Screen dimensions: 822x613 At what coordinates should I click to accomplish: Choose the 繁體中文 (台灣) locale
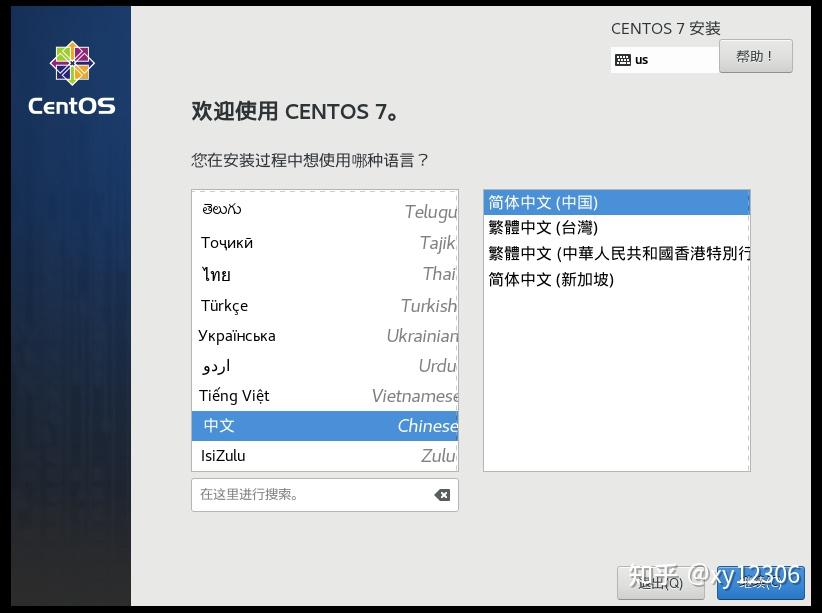(x=600, y=227)
